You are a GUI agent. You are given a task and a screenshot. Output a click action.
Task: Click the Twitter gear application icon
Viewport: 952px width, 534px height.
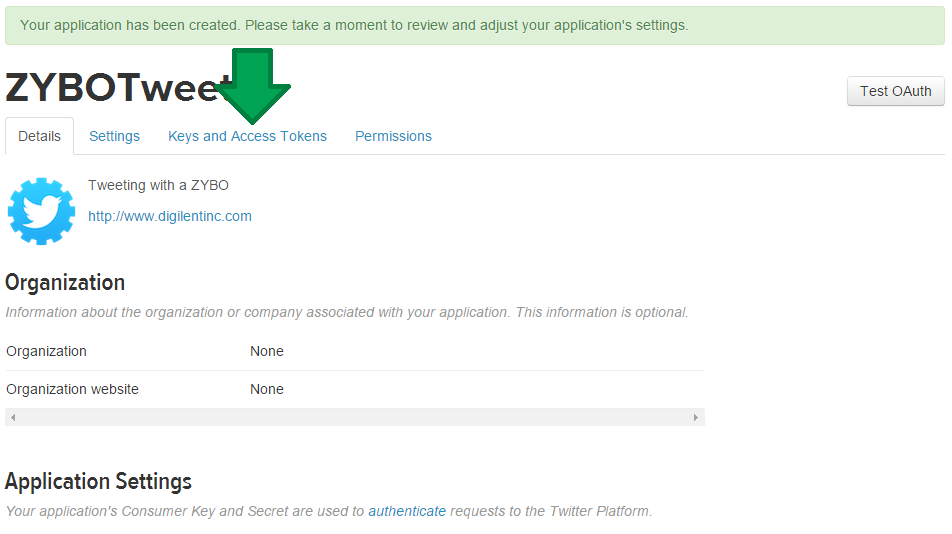41,211
